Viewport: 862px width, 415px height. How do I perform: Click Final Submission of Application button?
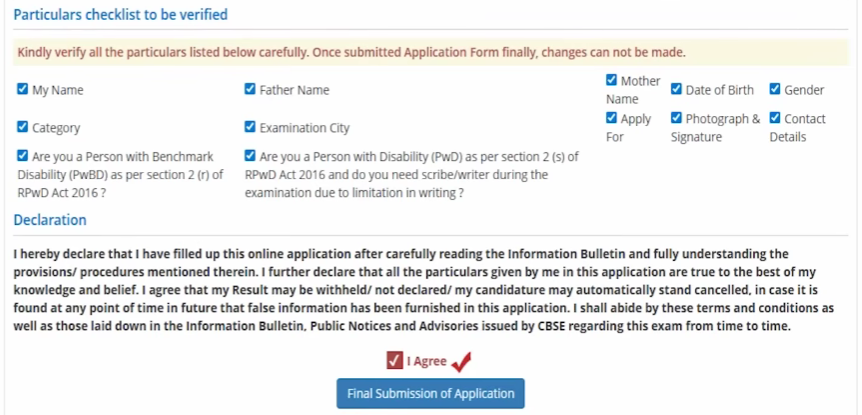(x=431, y=393)
